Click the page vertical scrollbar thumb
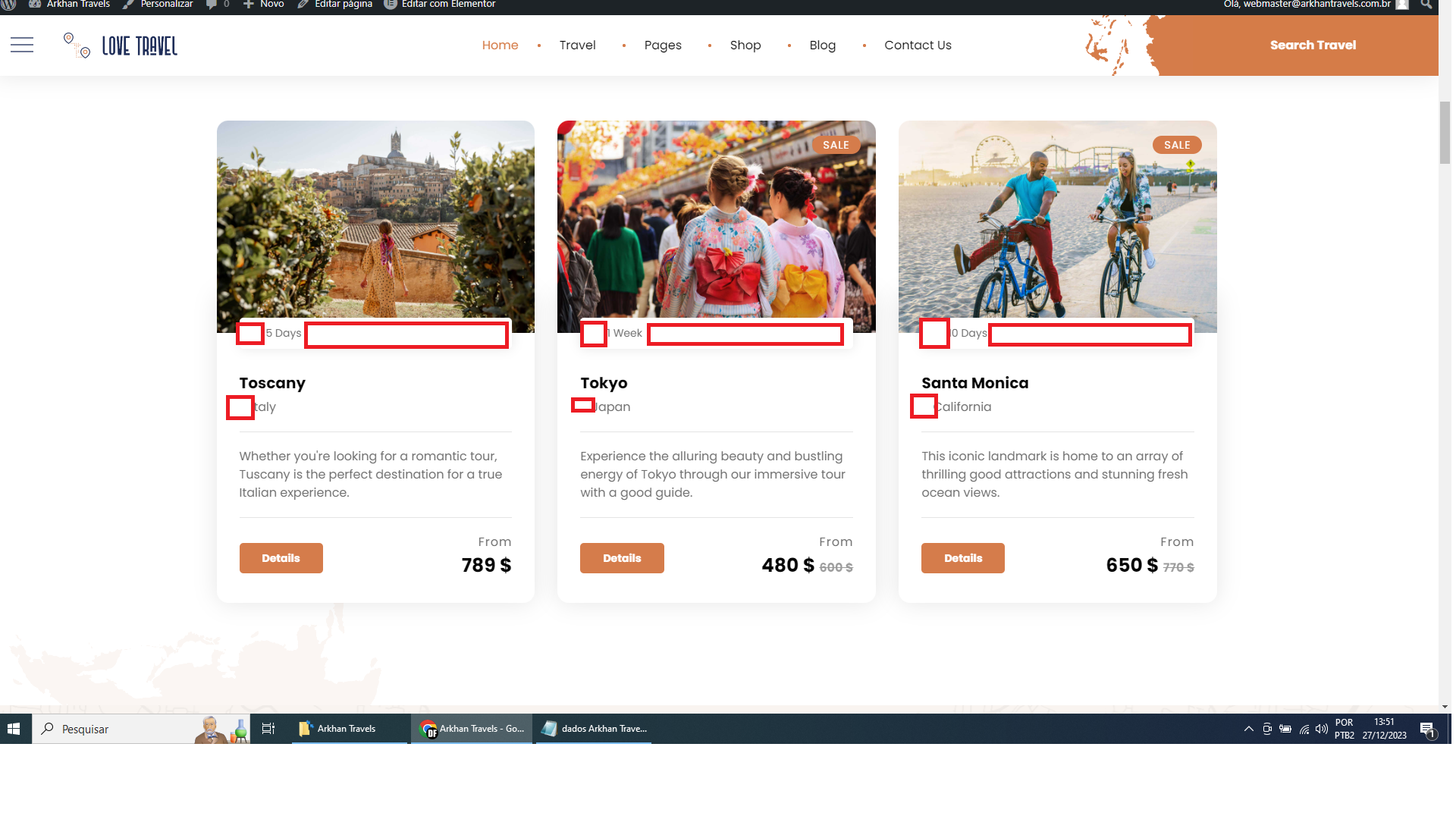The width and height of the screenshot is (1456, 819). [1445, 133]
